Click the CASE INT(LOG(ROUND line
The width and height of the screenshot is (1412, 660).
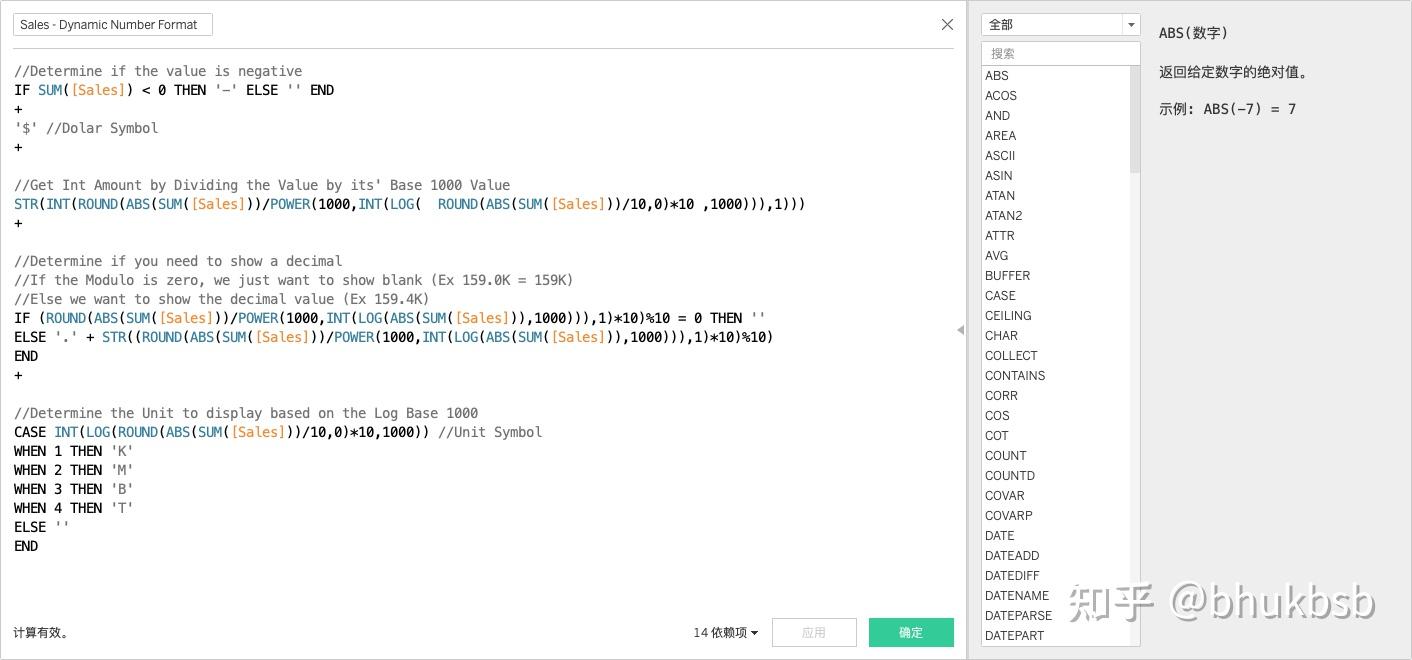(278, 432)
